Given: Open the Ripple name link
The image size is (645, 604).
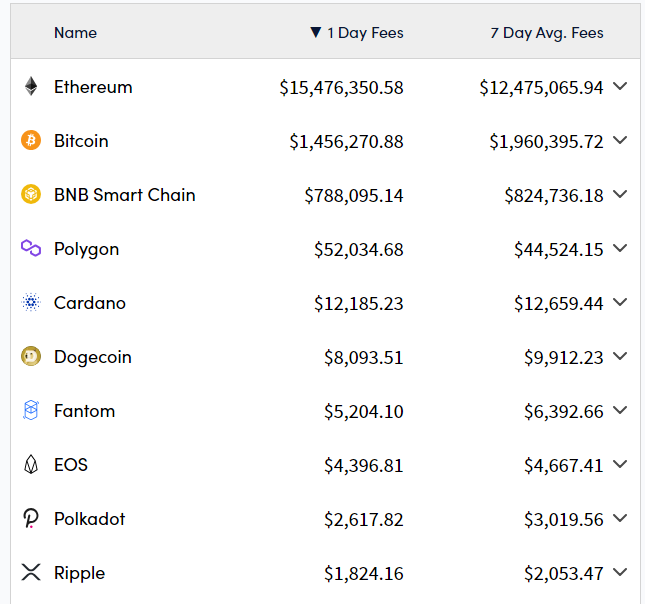Looking at the screenshot, I should point(80,574).
